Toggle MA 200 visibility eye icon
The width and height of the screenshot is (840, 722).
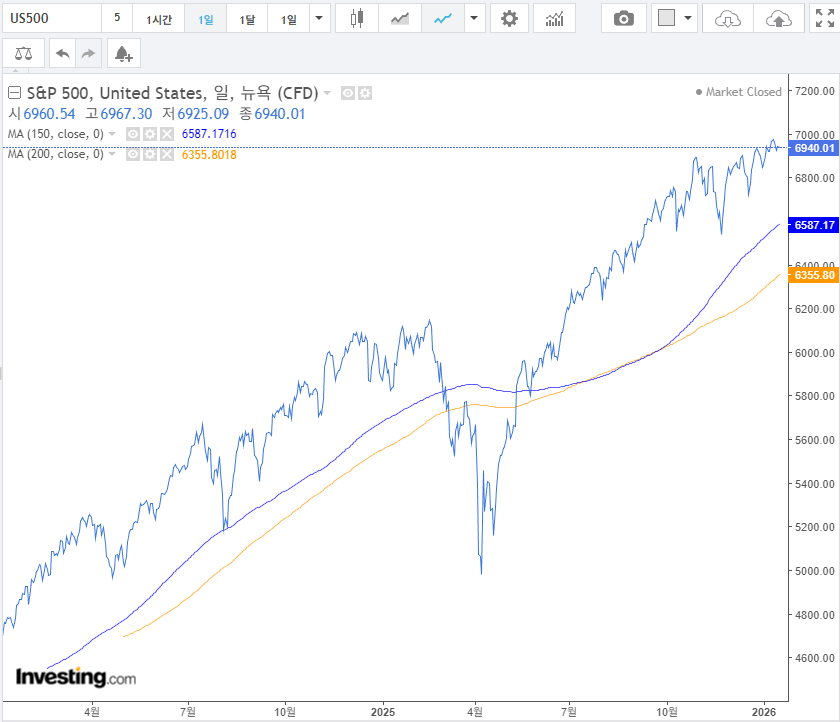click(x=133, y=155)
